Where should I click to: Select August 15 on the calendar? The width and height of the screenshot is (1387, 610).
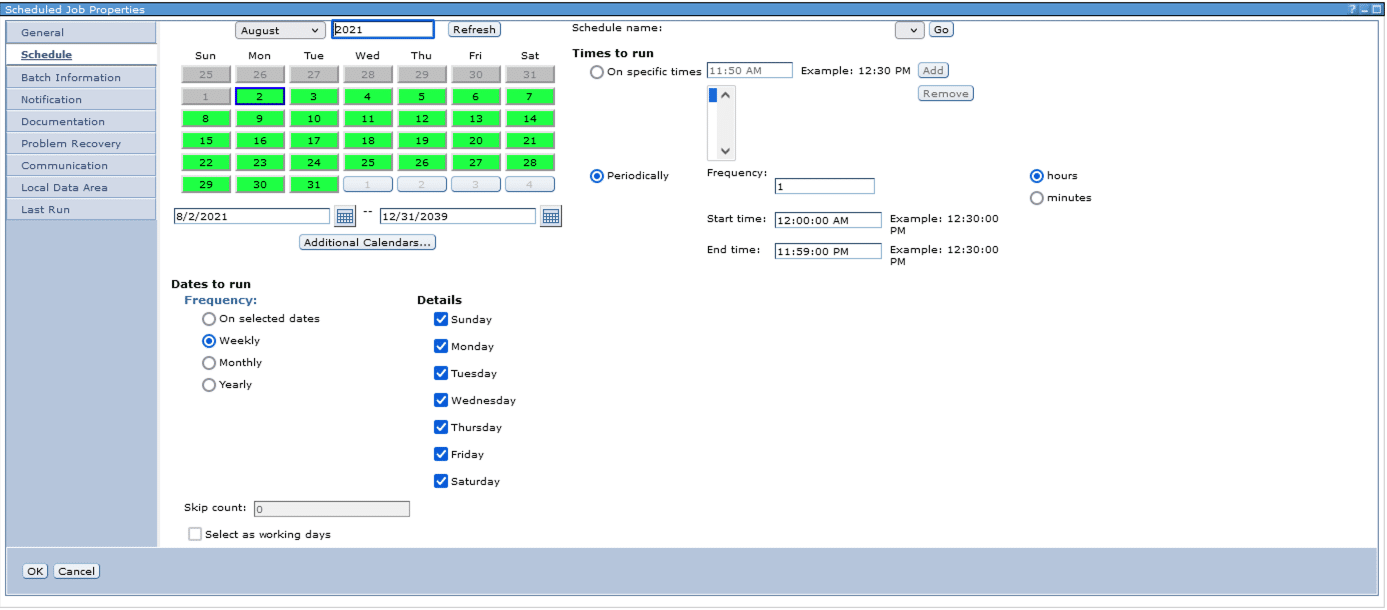click(x=206, y=141)
